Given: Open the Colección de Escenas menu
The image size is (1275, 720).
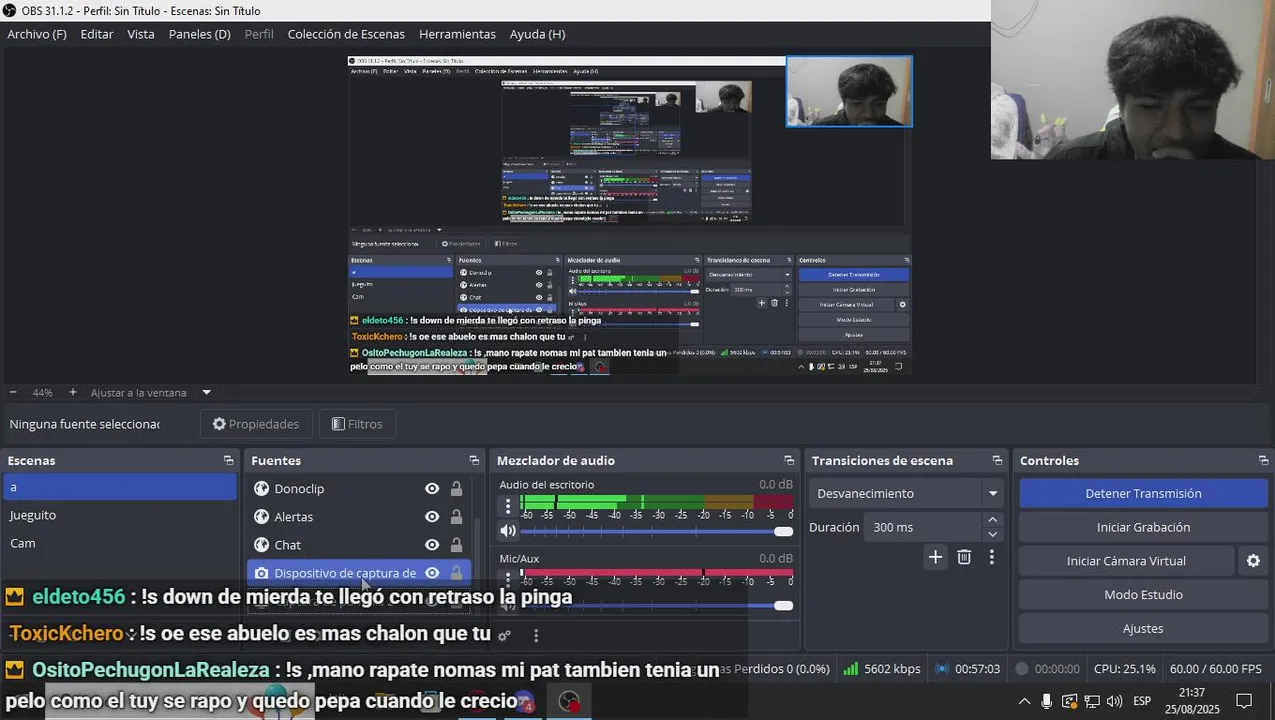Looking at the screenshot, I should [346, 34].
